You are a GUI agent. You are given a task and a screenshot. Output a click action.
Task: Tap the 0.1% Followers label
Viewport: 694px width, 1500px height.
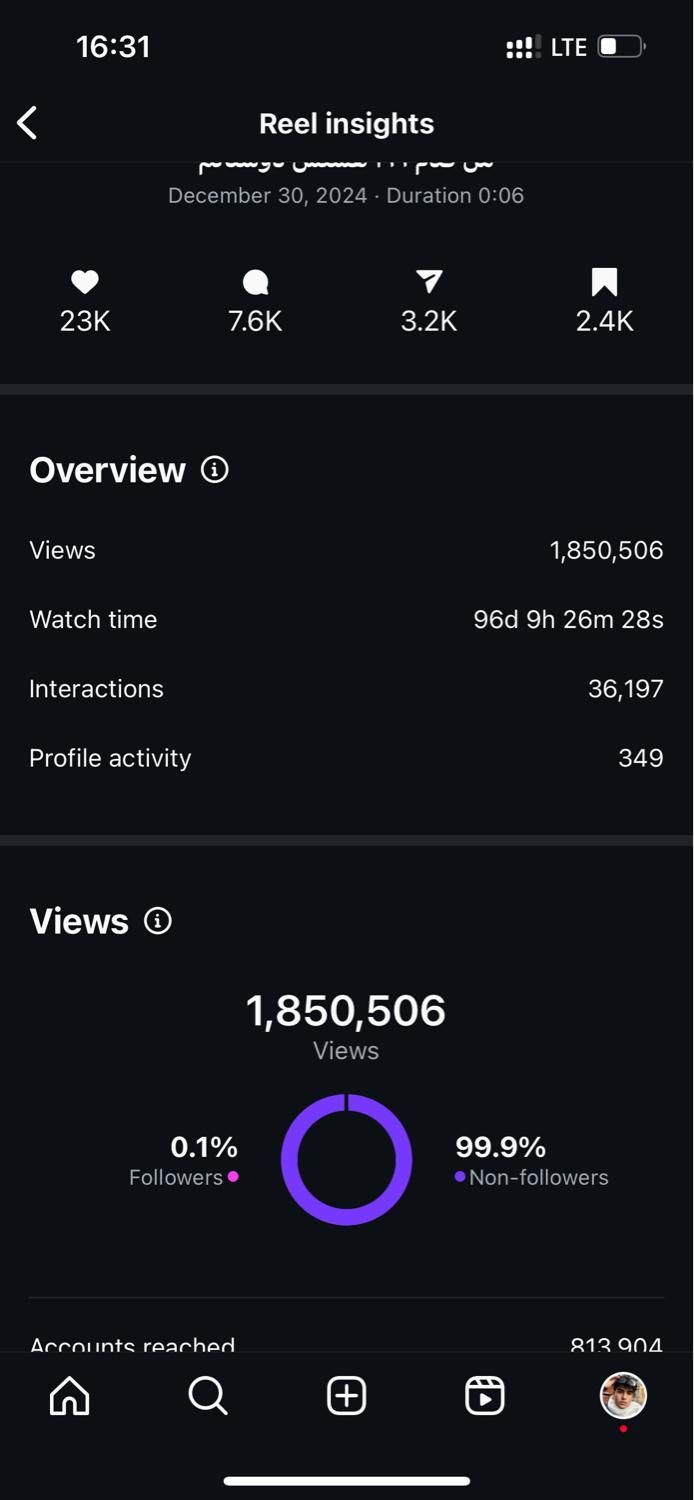pyautogui.click(x=185, y=1160)
